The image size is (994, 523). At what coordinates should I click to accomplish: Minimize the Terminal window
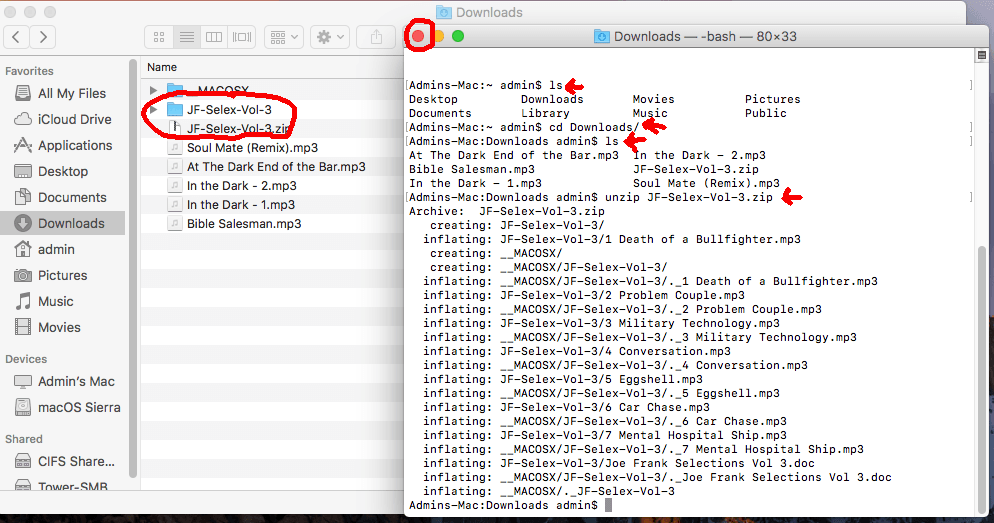[439, 36]
